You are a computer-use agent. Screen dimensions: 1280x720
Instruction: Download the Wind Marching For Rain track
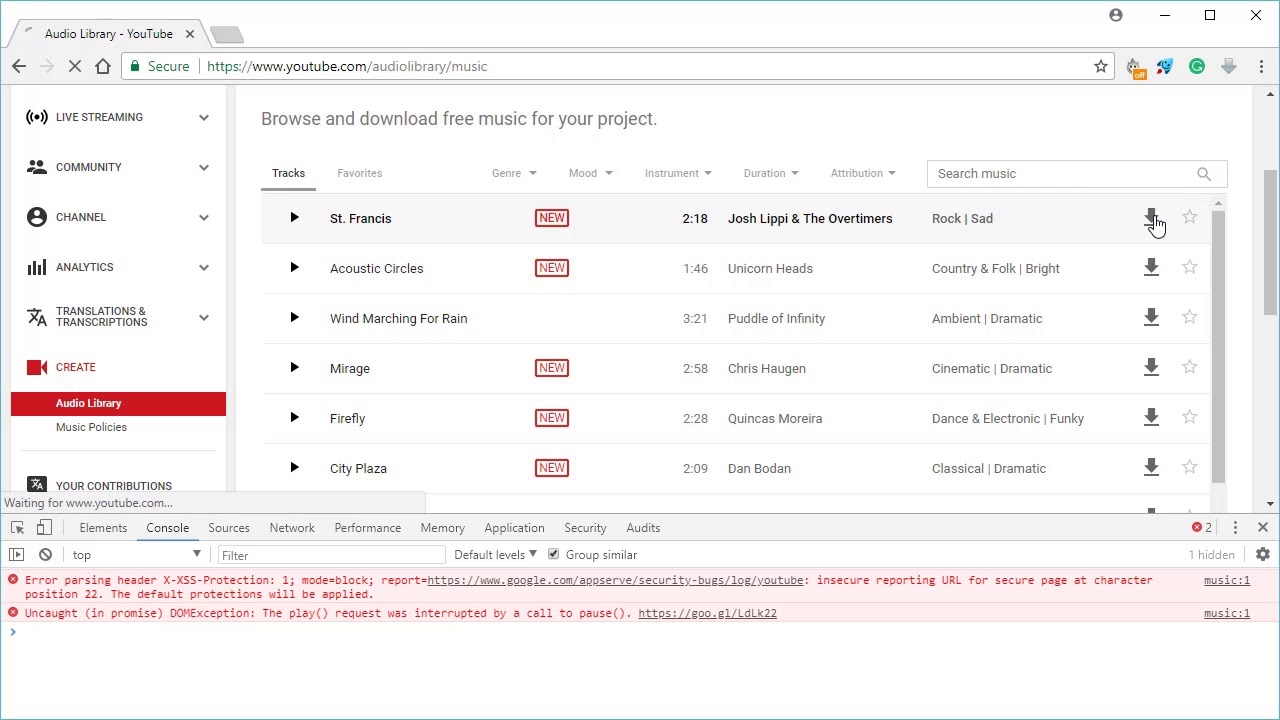[x=1151, y=318]
